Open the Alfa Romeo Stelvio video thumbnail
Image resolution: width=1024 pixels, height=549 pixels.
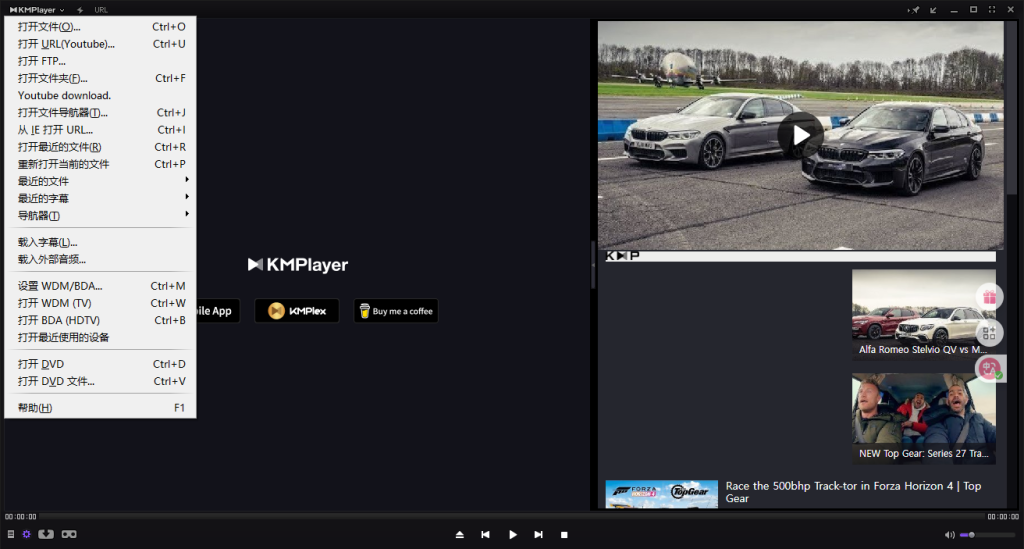[x=923, y=313]
